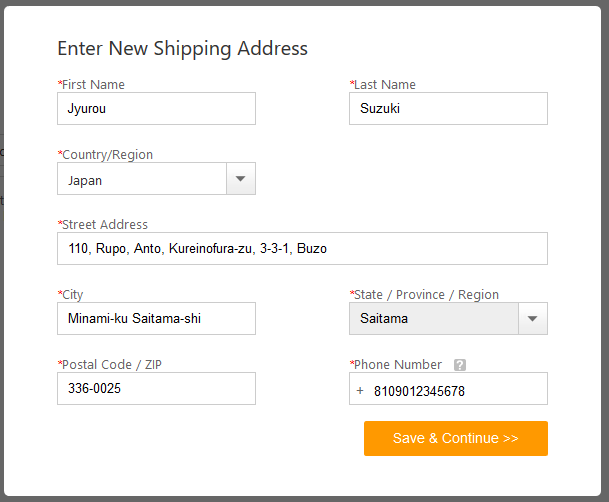The height and width of the screenshot is (502, 609).
Task: Click into the Street Address text box
Action: [302, 249]
